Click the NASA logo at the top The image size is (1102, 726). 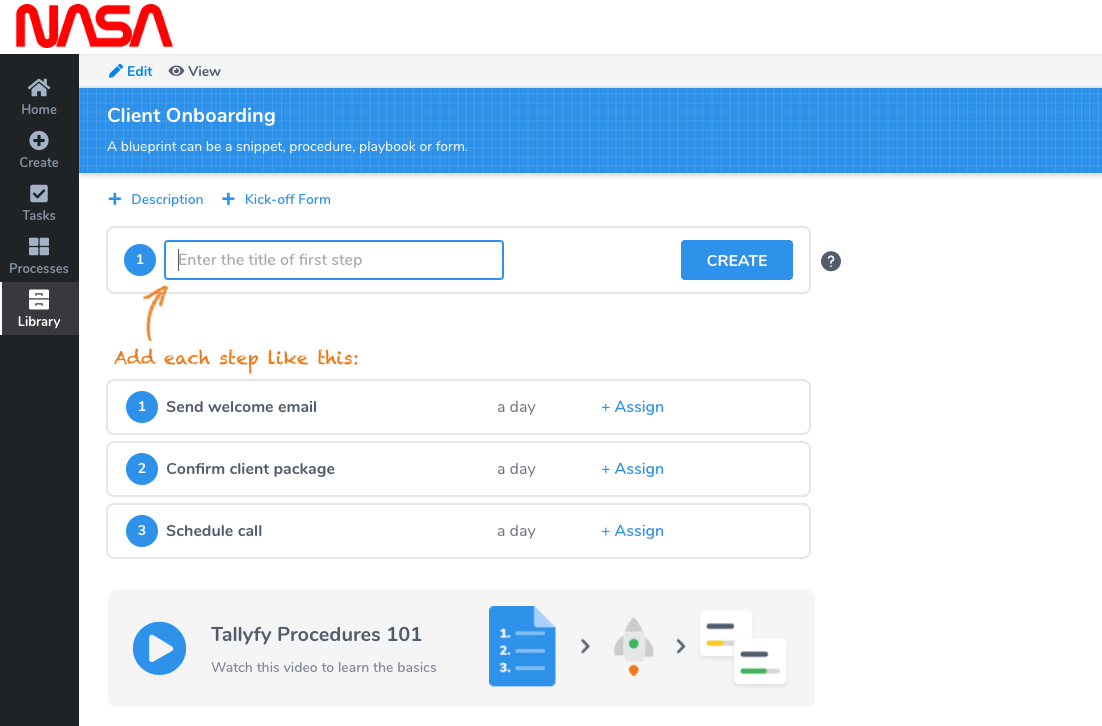pos(92,26)
